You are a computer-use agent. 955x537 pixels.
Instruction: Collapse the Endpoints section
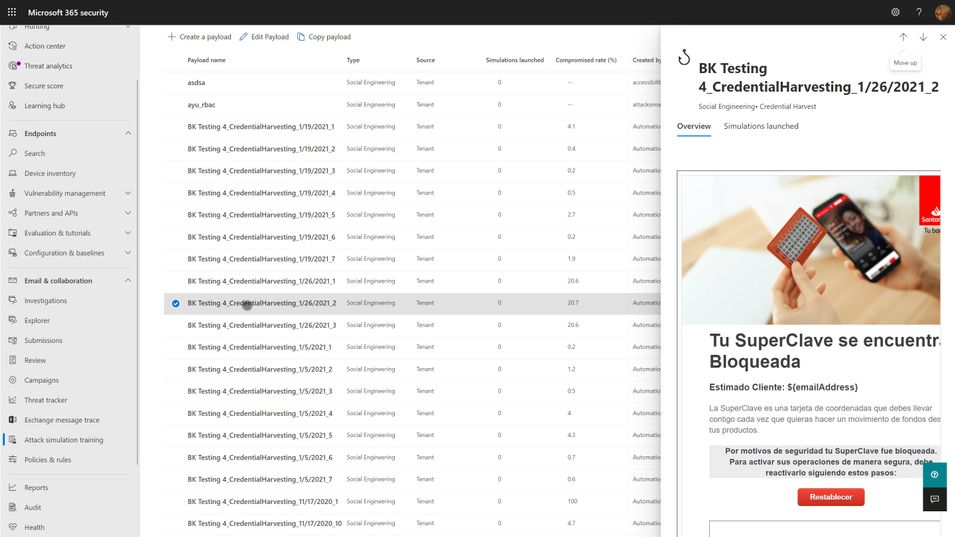128,133
